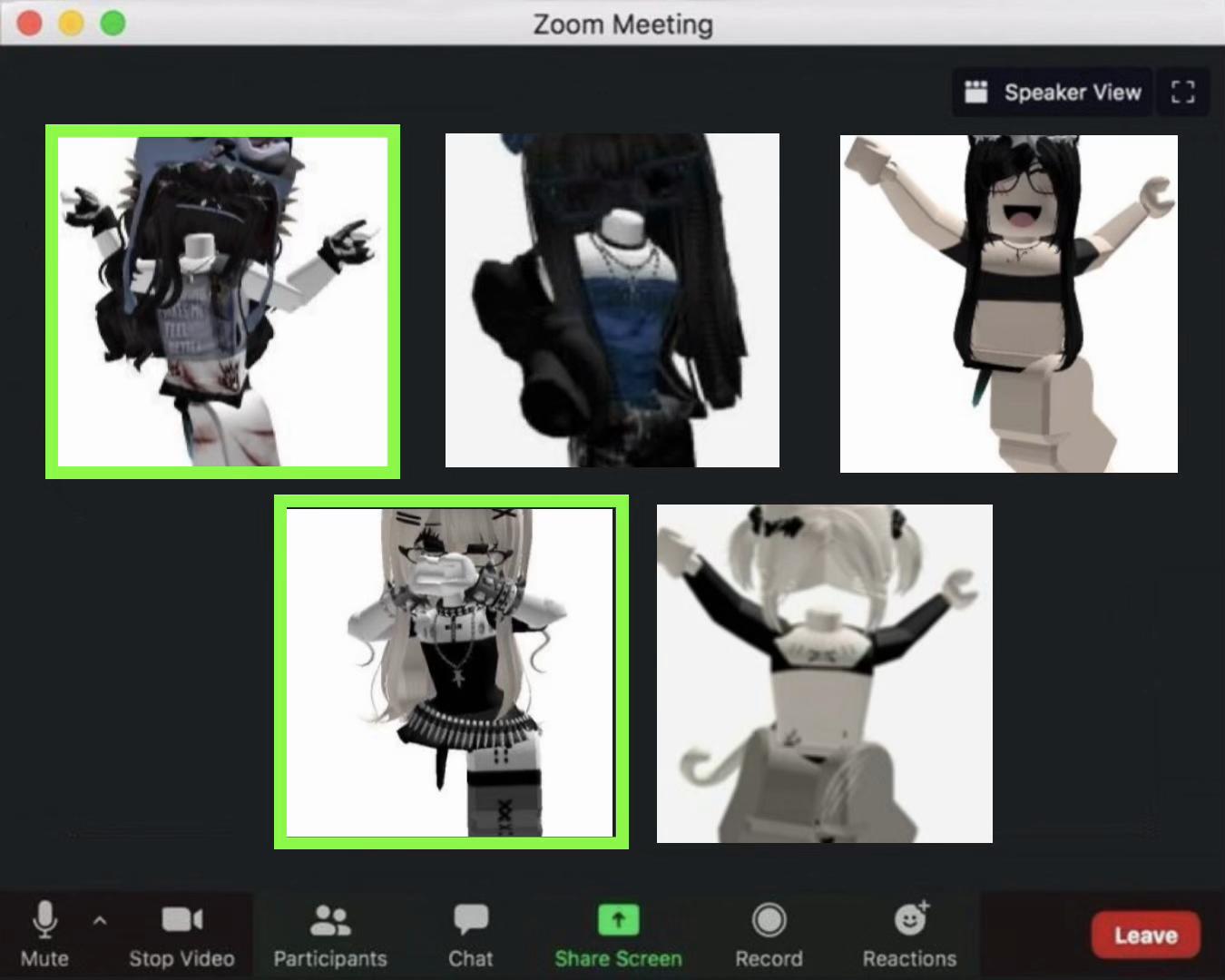
Task: Leave the meeting
Action: [1145, 936]
